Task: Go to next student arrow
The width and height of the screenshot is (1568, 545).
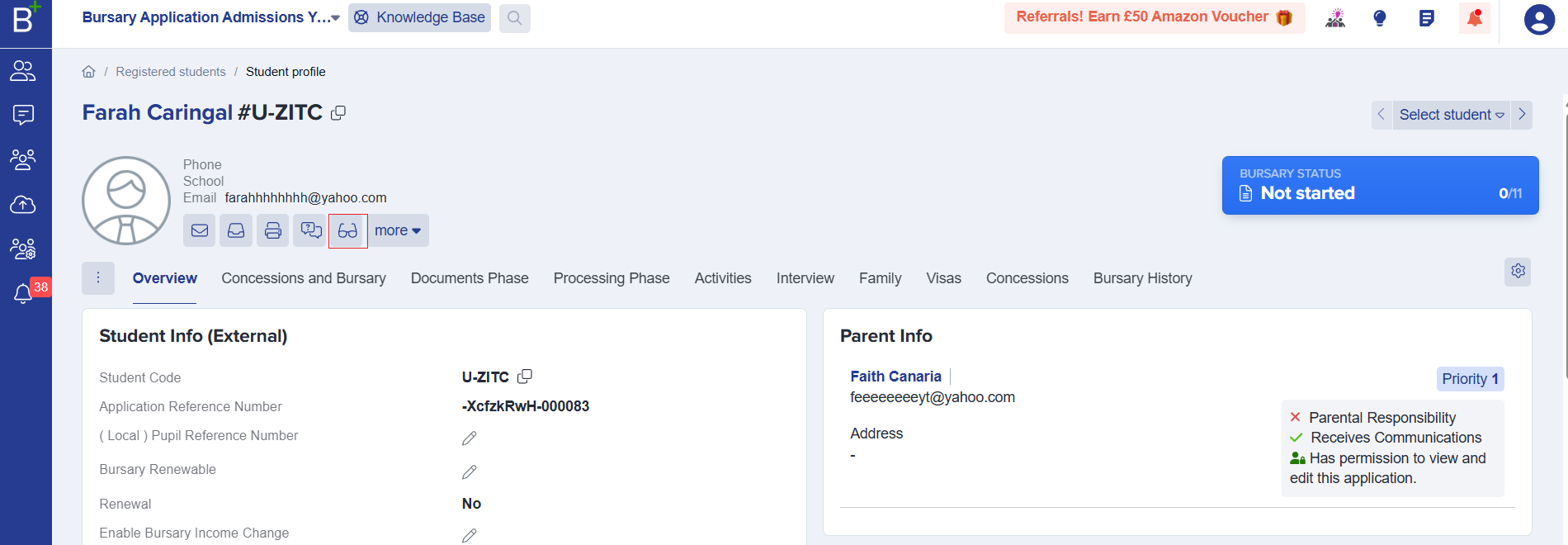Action: [x=1522, y=115]
